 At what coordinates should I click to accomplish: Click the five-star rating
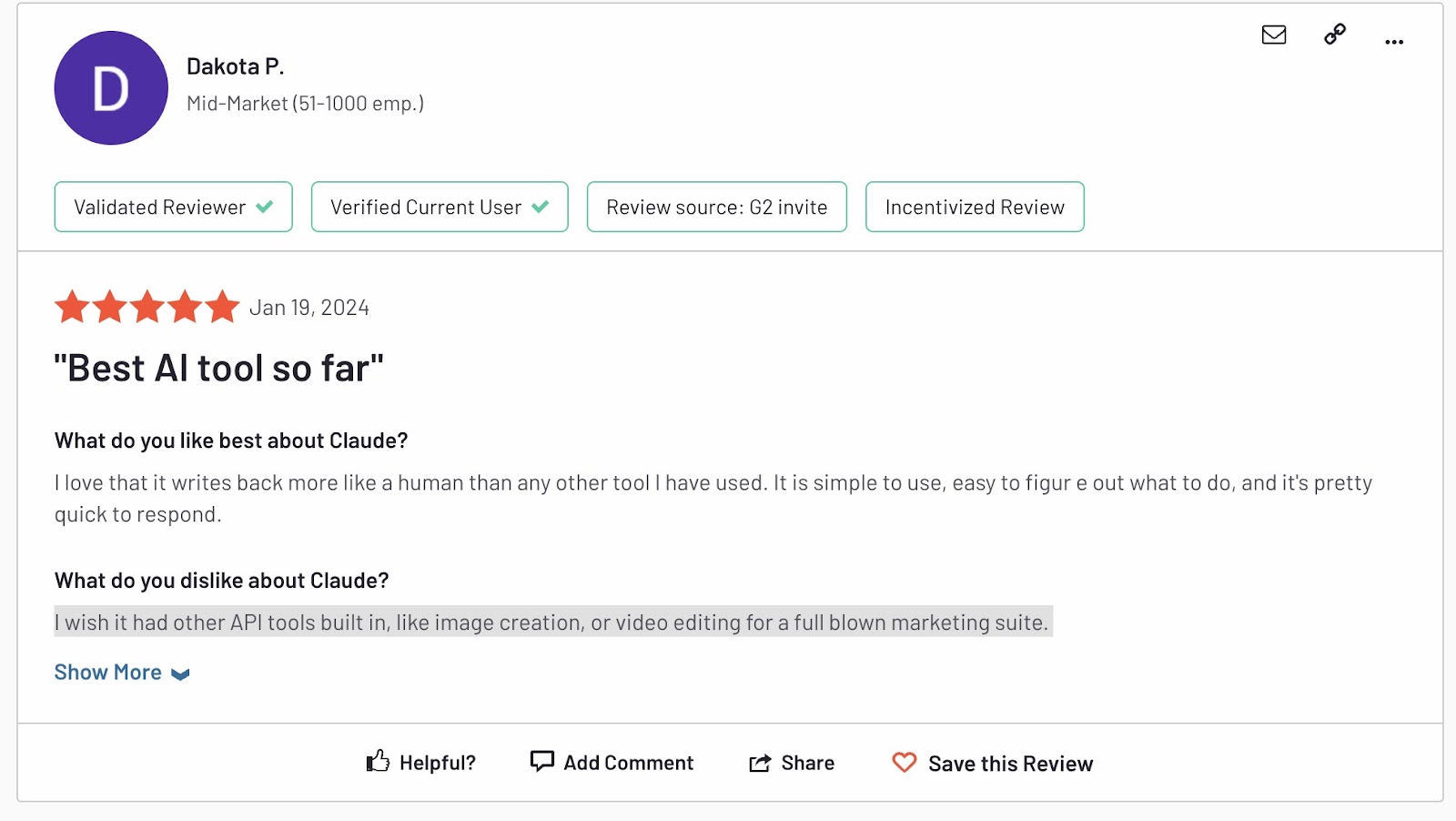(x=147, y=307)
